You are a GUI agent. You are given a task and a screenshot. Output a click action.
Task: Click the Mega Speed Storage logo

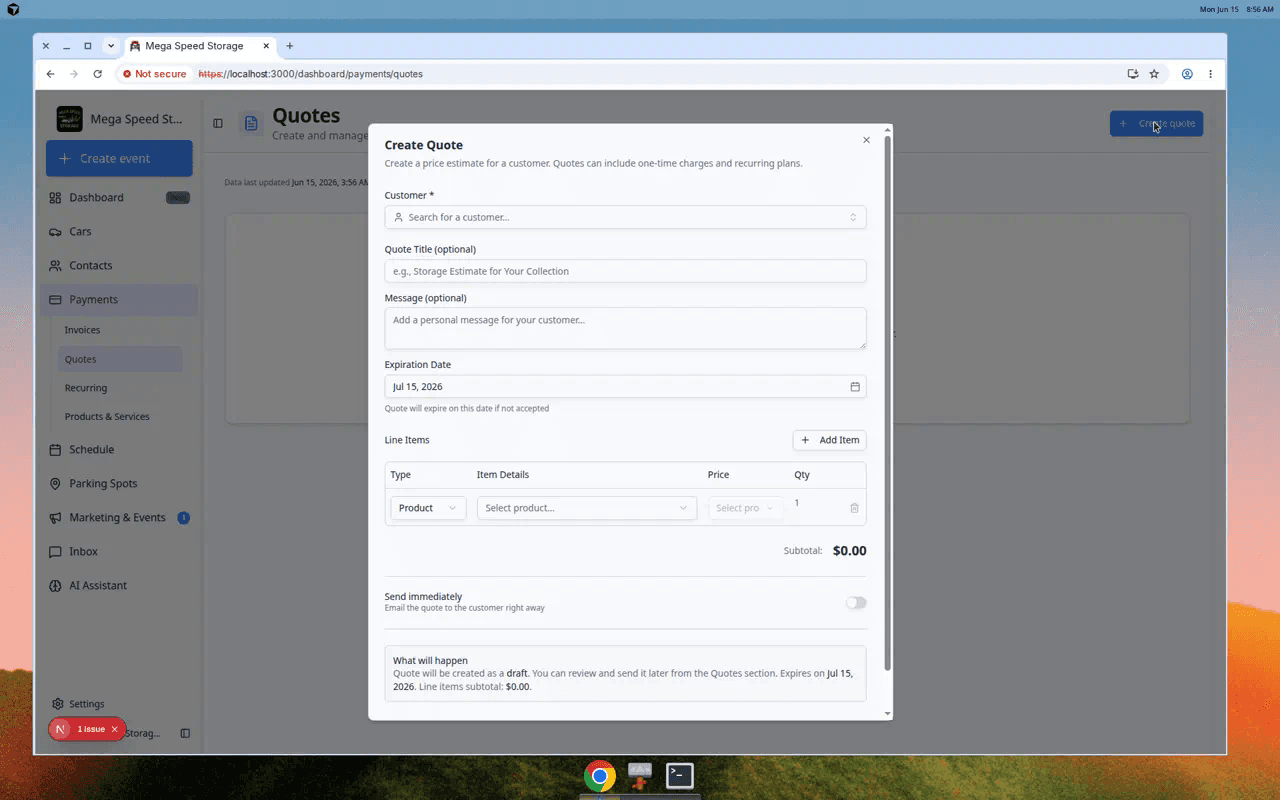(x=70, y=119)
